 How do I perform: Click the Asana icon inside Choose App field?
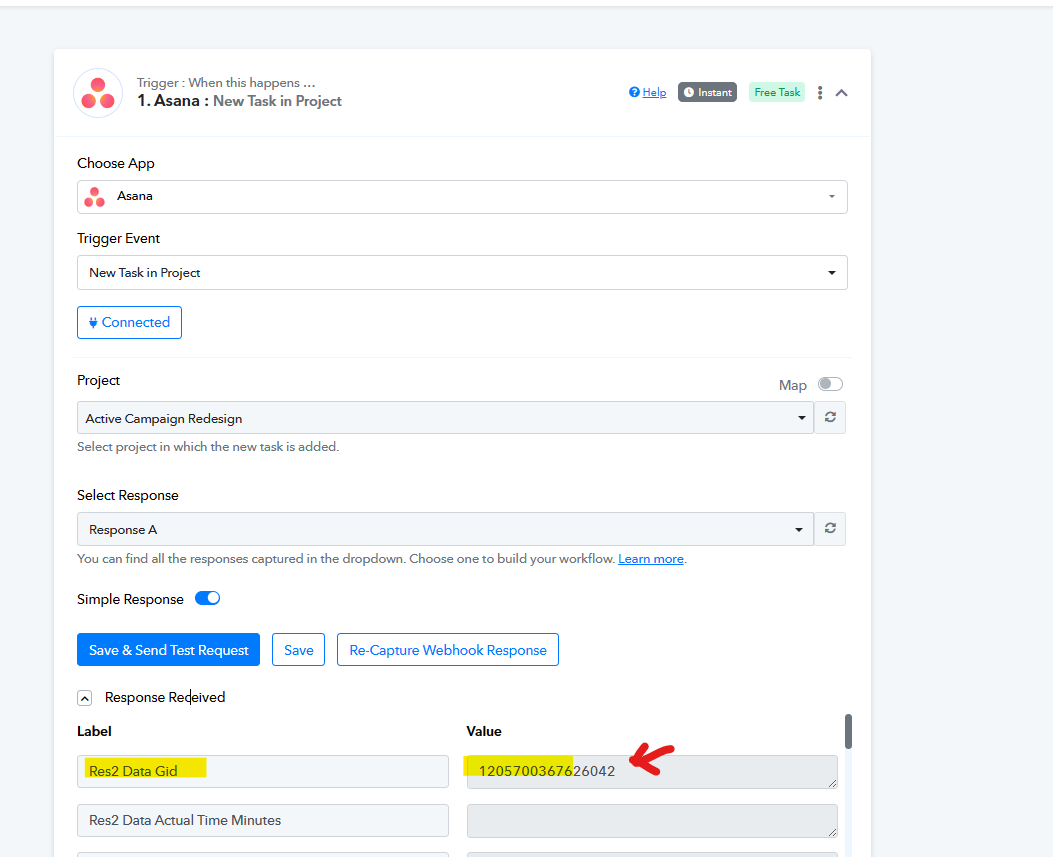(x=95, y=197)
